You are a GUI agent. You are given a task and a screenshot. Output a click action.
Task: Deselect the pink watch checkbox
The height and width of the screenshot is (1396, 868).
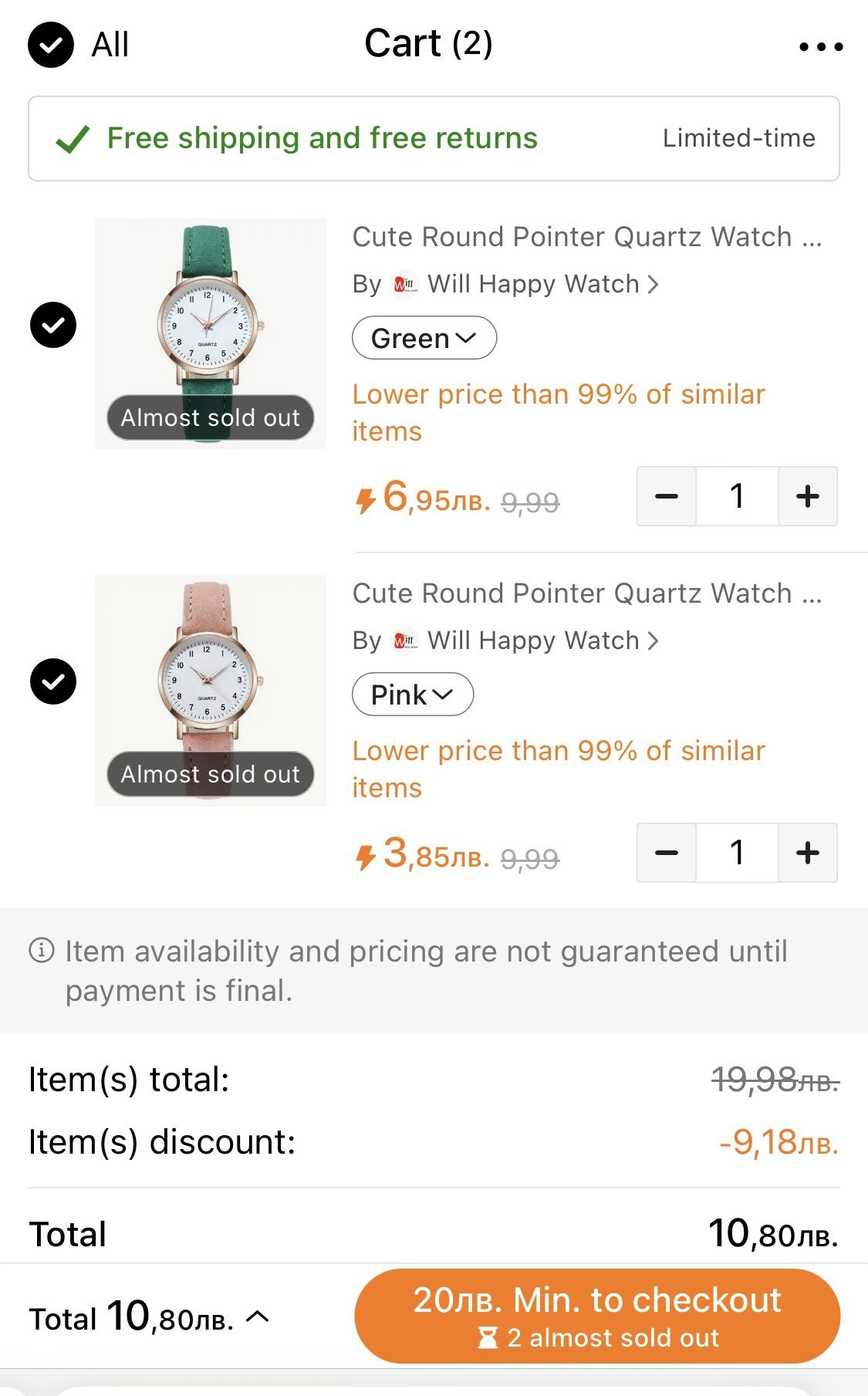click(x=53, y=681)
